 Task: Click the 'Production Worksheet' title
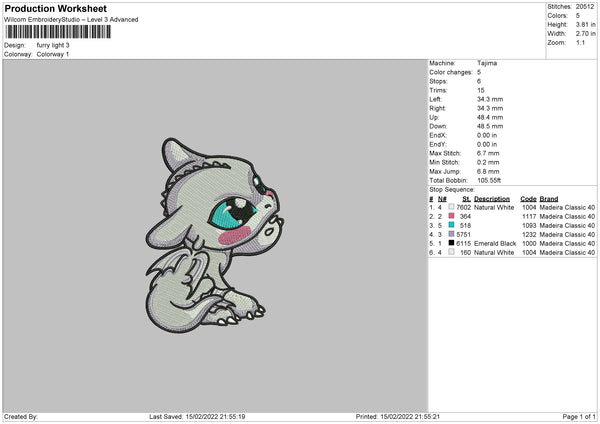[x=55, y=8]
